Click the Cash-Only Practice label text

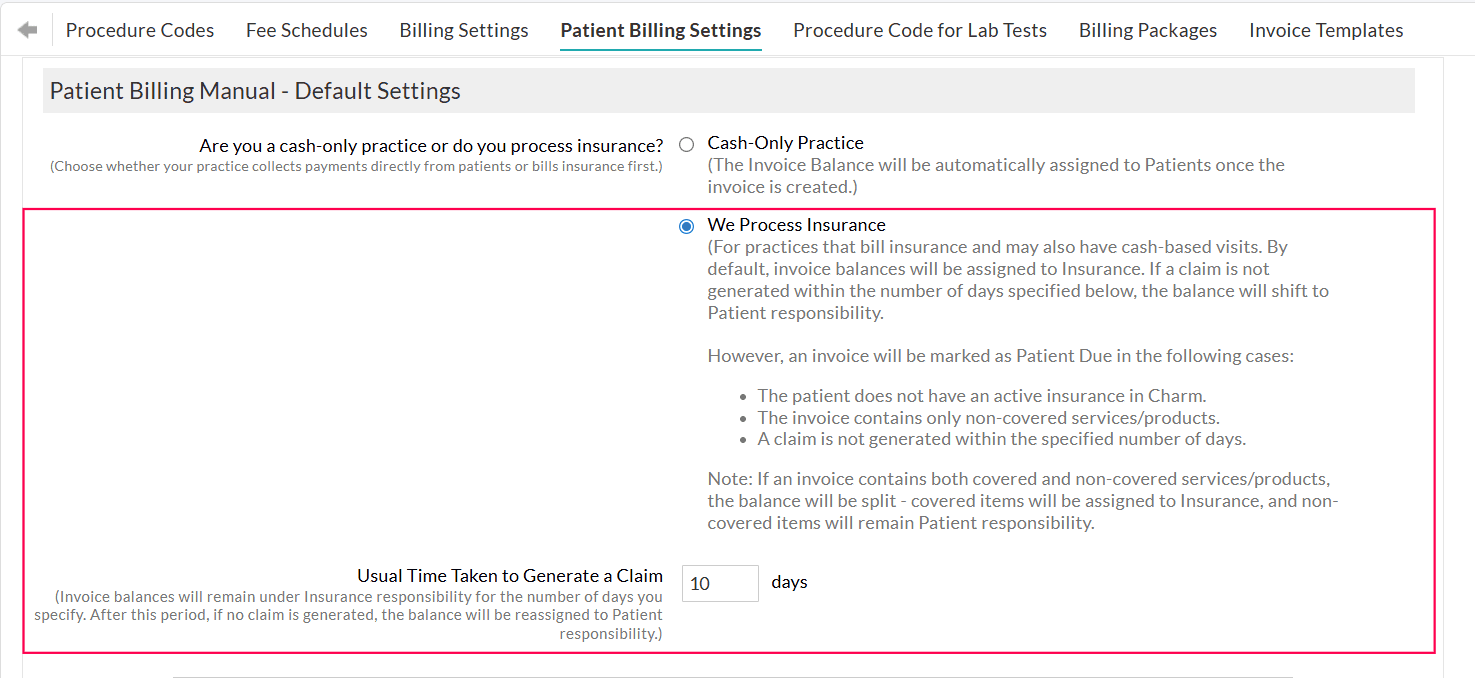[785, 142]
